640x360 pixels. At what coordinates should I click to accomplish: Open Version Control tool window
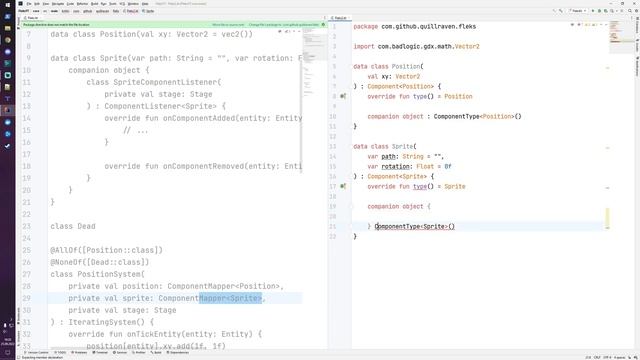pyautogui.click(x=36, y=352)
